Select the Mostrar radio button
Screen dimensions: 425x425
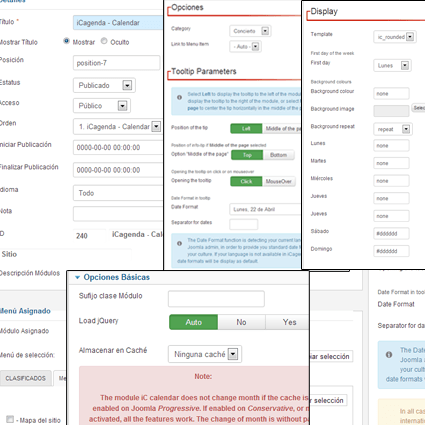(x=66, y=41)
